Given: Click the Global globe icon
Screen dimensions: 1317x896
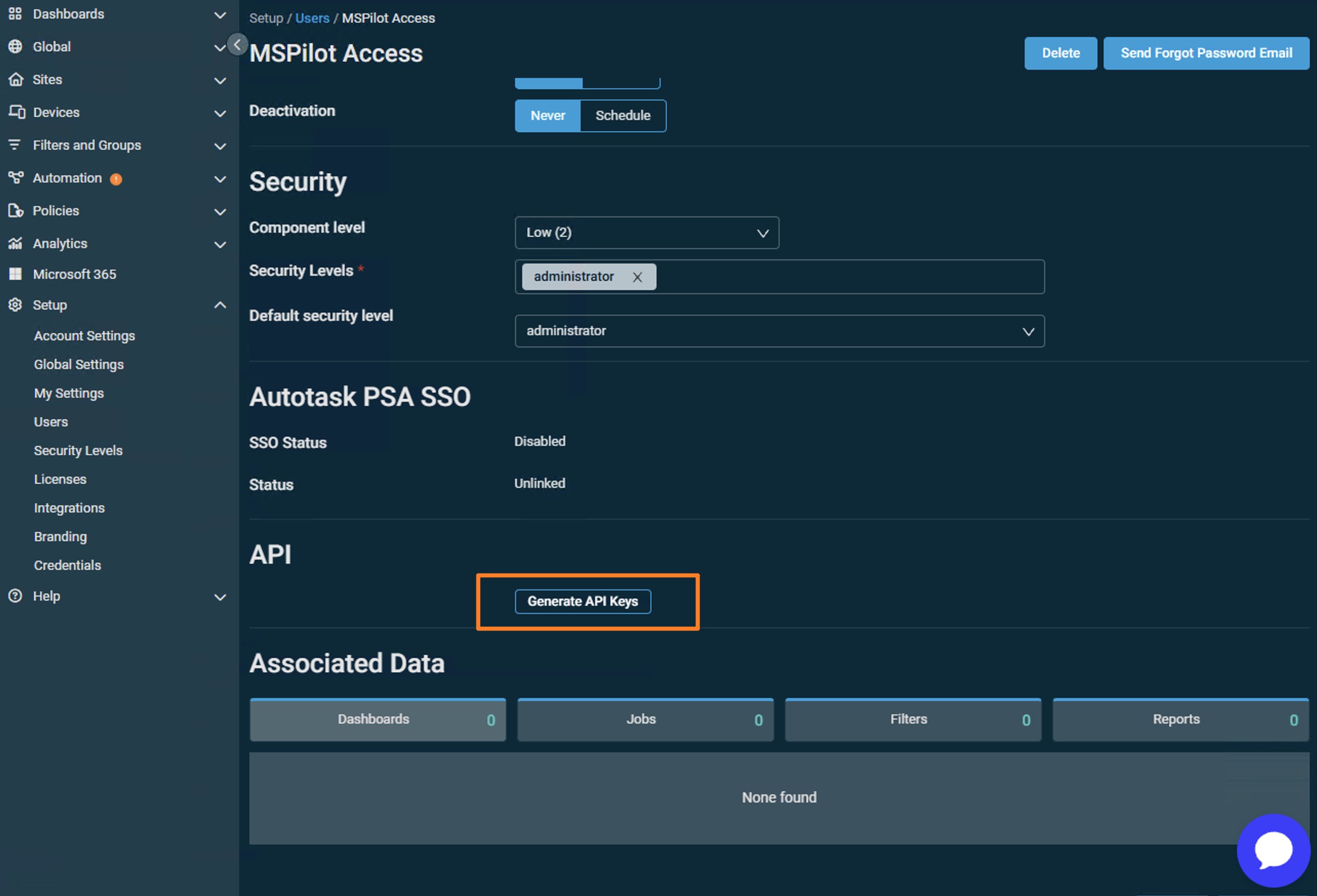Looking at the screenshot, I should click(15, 47).
